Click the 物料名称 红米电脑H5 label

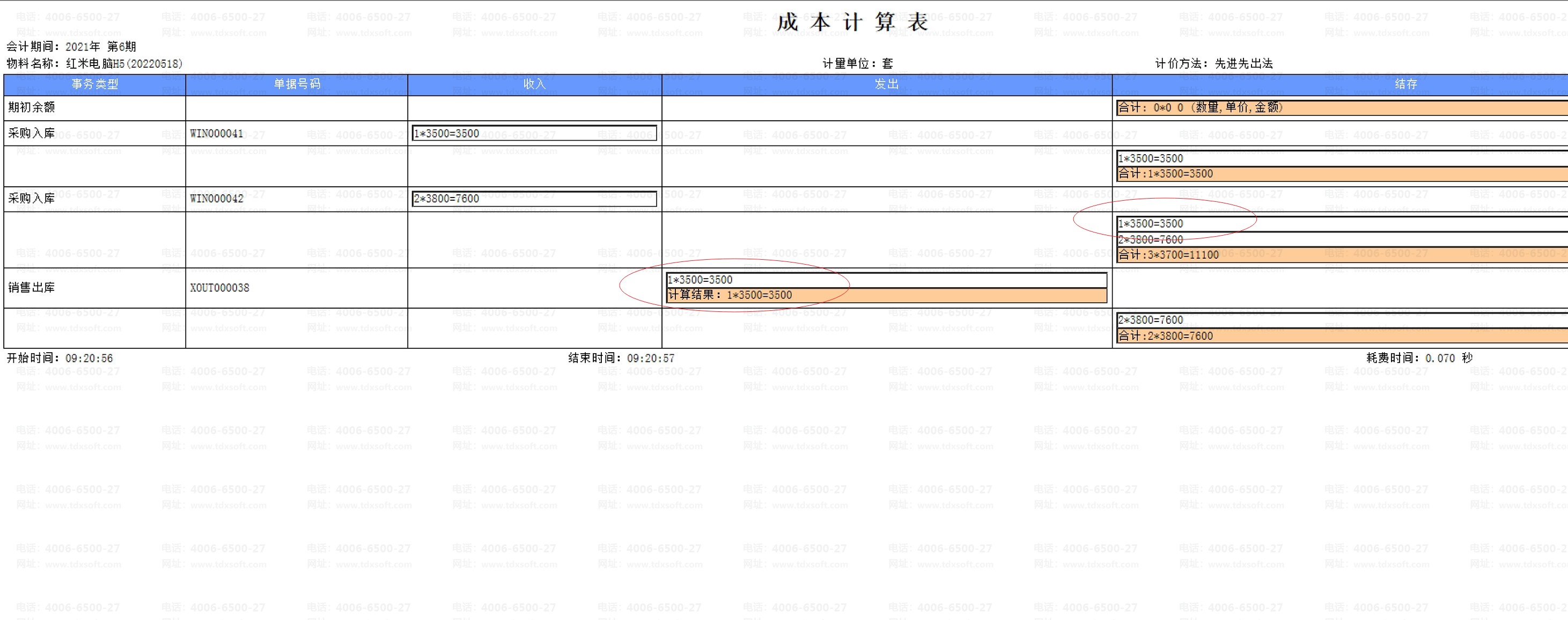[x=94, y=63]
